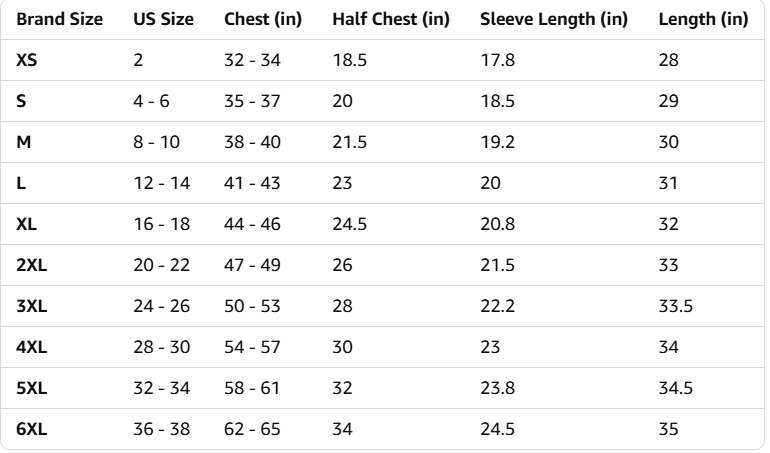Select the M brand size cell
The height and width of the screenshot is (453, 770).
coord(25,142)
